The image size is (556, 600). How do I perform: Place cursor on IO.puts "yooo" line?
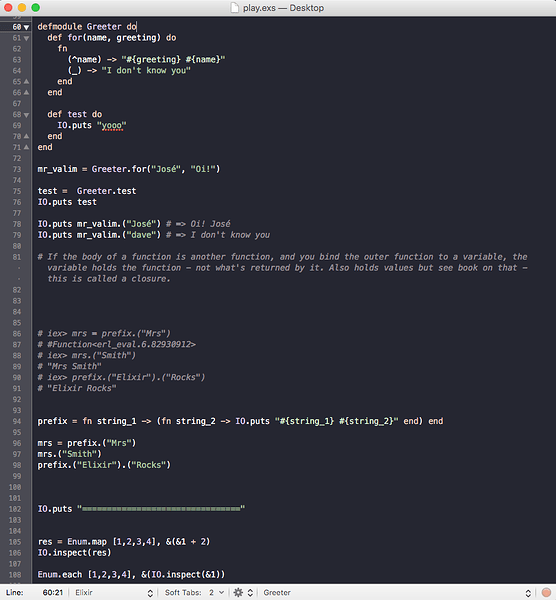pyautogui.click(x=92, y=126)
